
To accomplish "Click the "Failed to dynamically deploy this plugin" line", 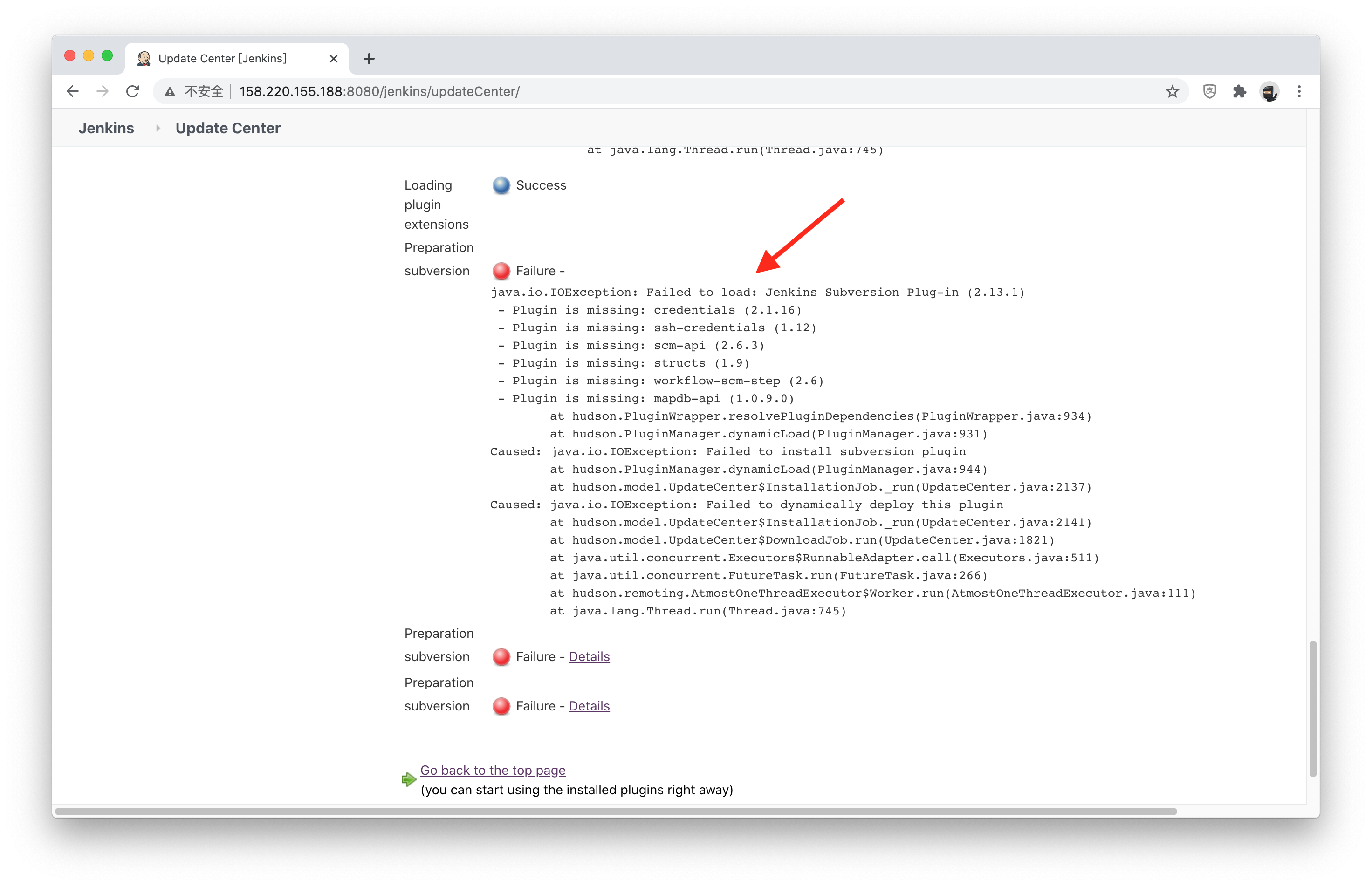I will (x=746, y=505).
